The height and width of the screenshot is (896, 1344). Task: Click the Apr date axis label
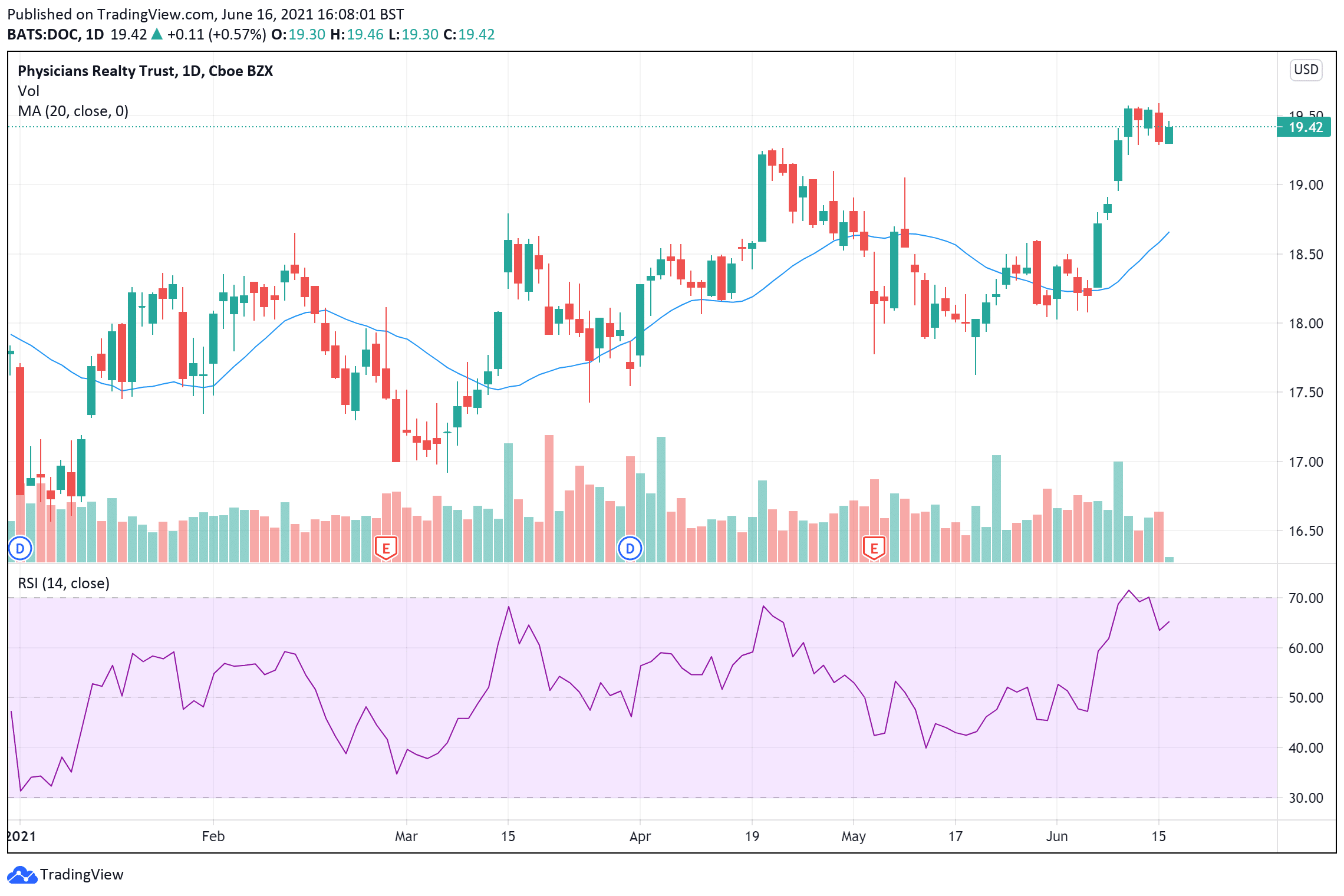[640, 836]
